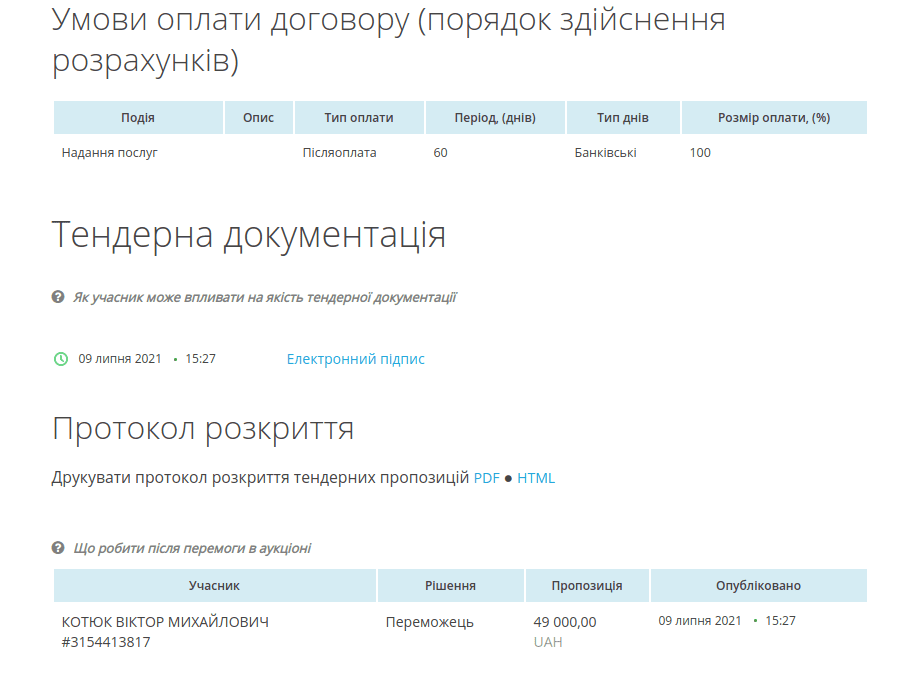The height and width of the screenshot is (673, 919).
Task: Open 'Як учасник може впливати на якість' hint
Action: 264,297
